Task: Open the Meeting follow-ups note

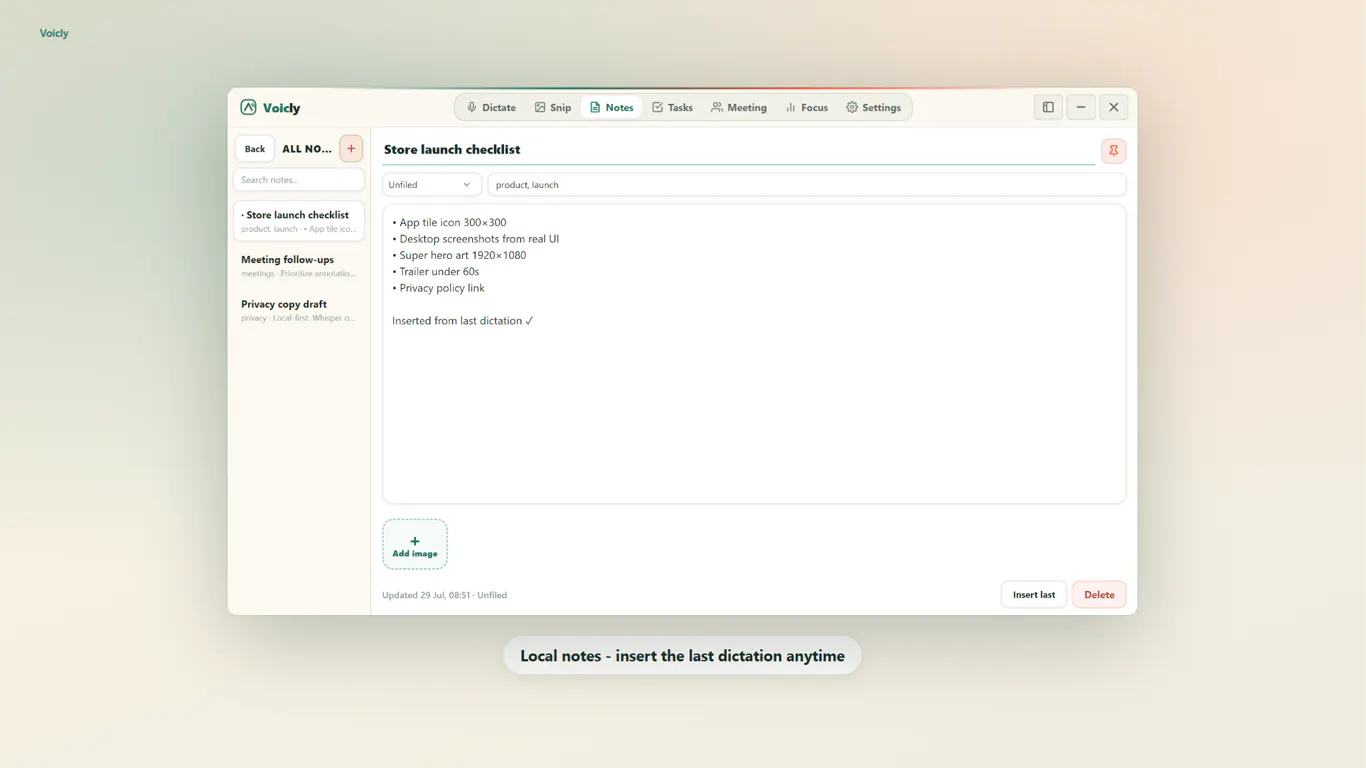Action: pos(299,265)
